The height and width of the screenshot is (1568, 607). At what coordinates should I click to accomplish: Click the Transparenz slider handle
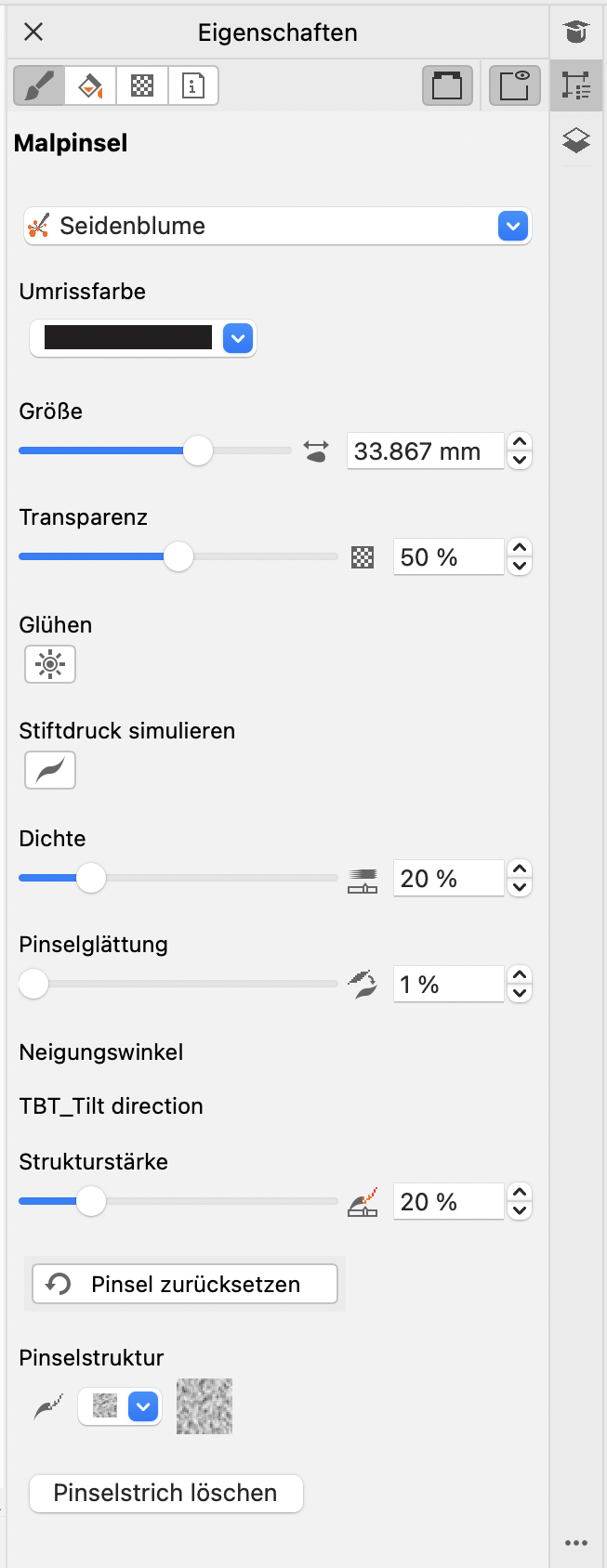pos(178,557)
